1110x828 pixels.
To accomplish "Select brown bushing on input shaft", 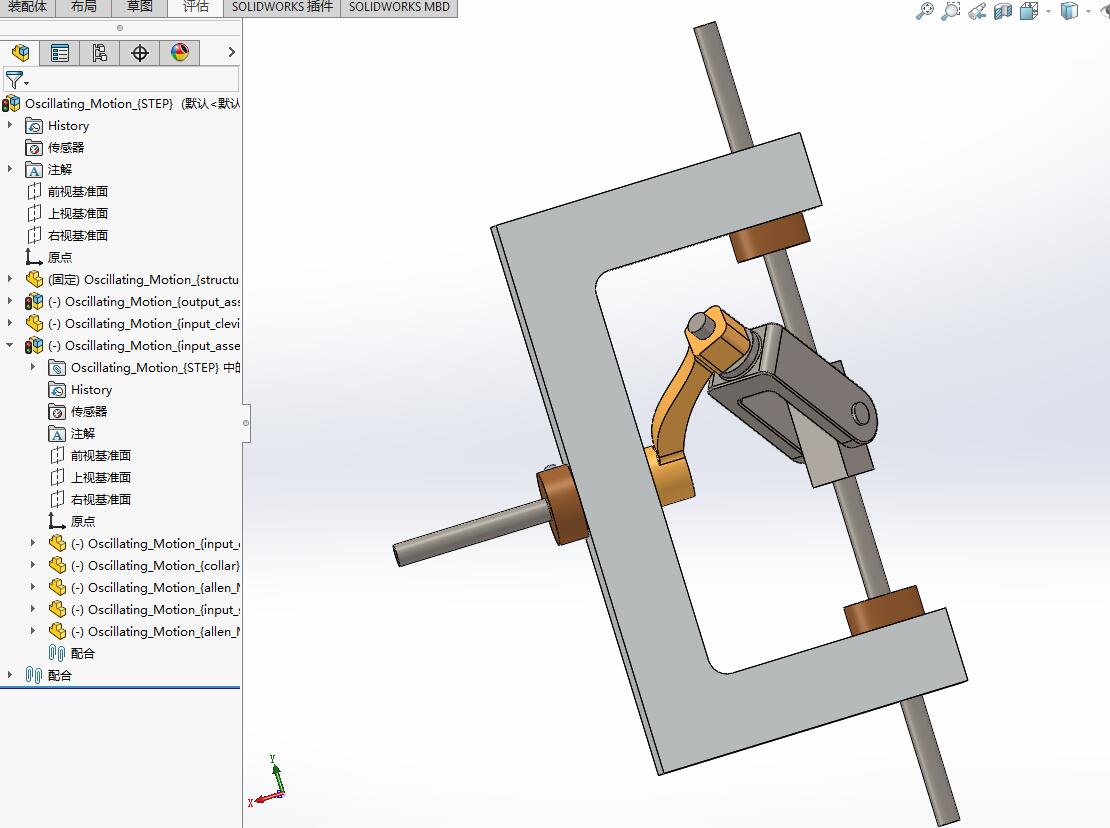I will pos(563,504).
